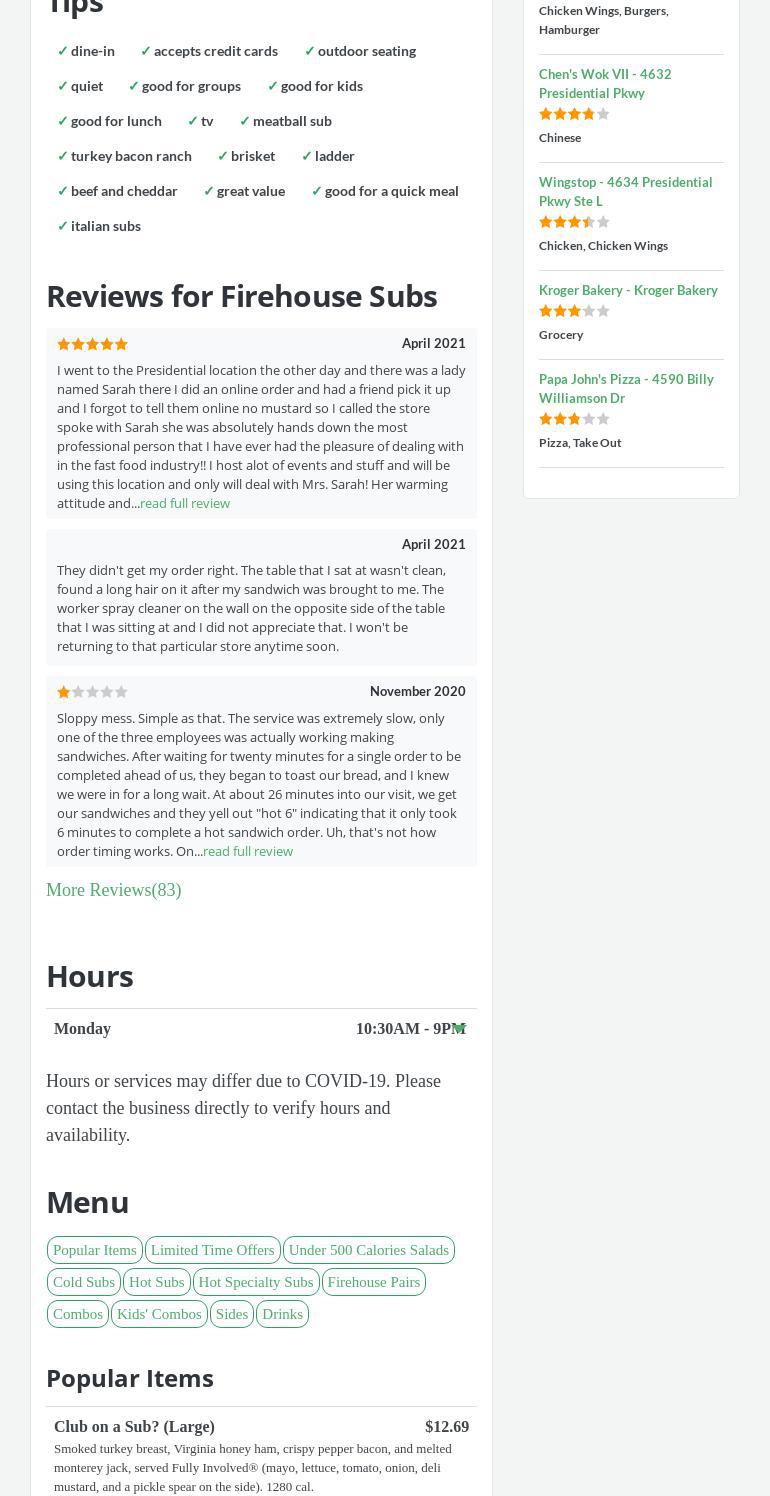Image resolution: width=770 pixels, height=1496 pixels.
Task: View the Drinks menu category
Action: [x=282, y=1314]
